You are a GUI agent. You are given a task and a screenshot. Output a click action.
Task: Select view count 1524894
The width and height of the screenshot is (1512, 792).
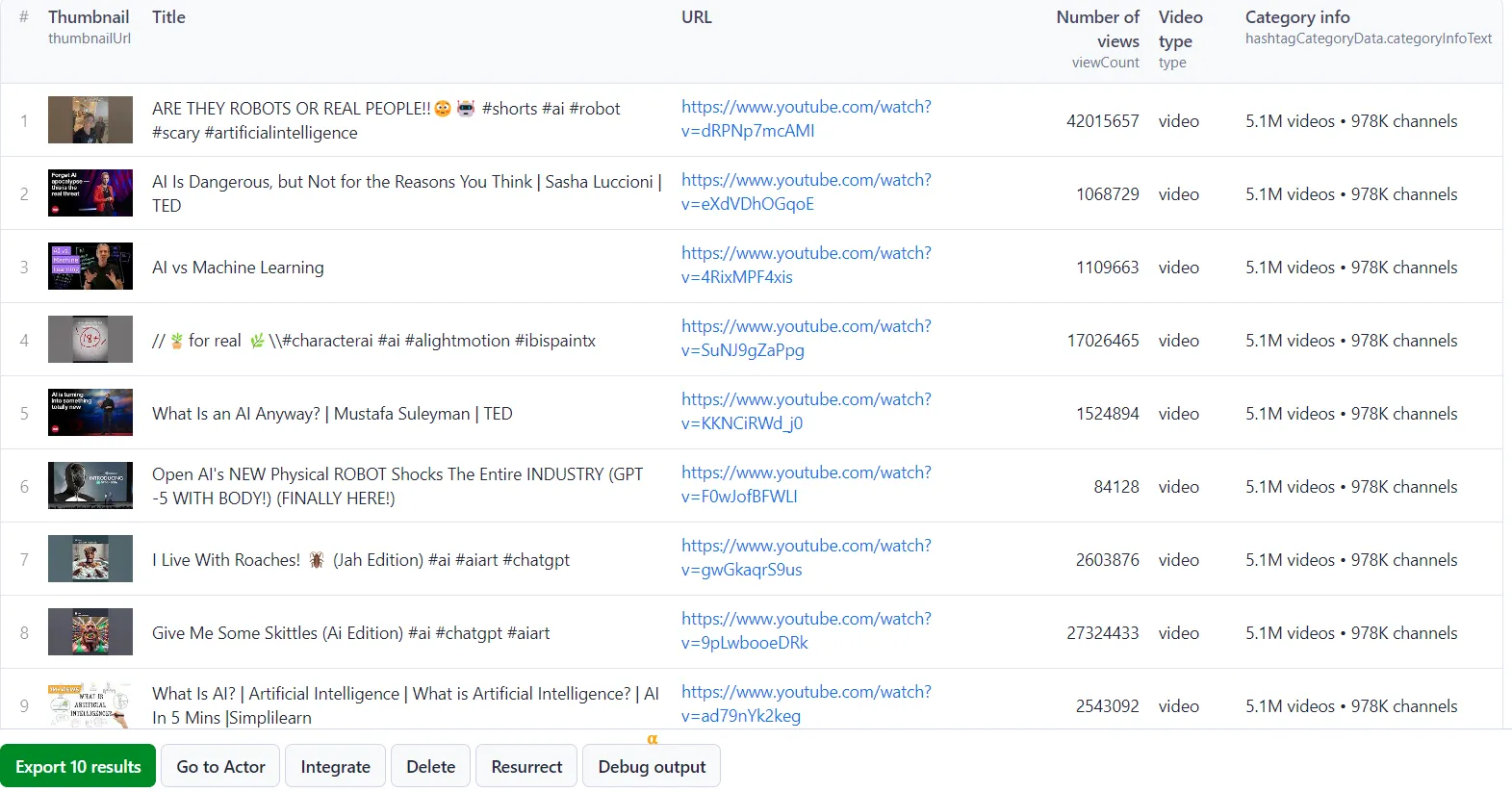pyautogui.click(x=1107, y=414)
